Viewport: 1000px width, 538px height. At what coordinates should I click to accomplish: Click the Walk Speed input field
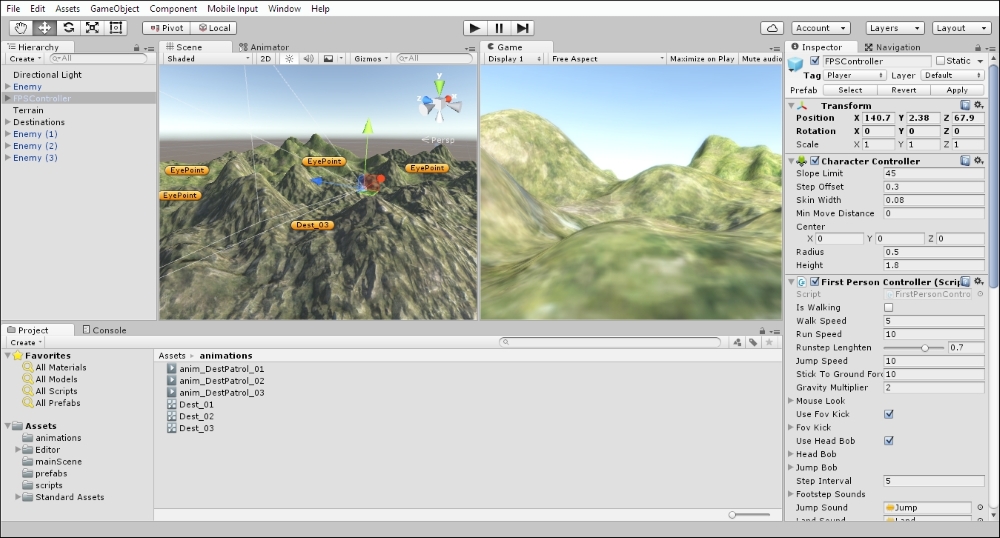tap(934, 321)
